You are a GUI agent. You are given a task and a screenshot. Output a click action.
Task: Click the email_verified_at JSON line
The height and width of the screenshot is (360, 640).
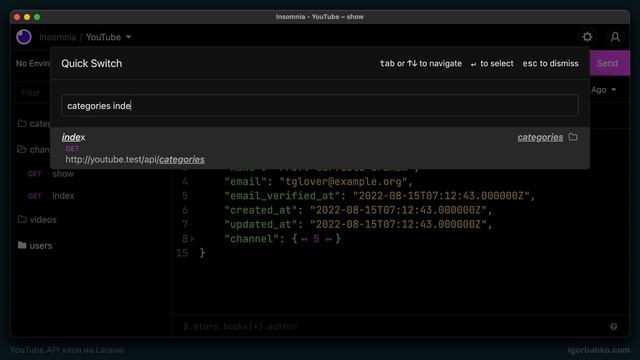click(x=380, y=196)
